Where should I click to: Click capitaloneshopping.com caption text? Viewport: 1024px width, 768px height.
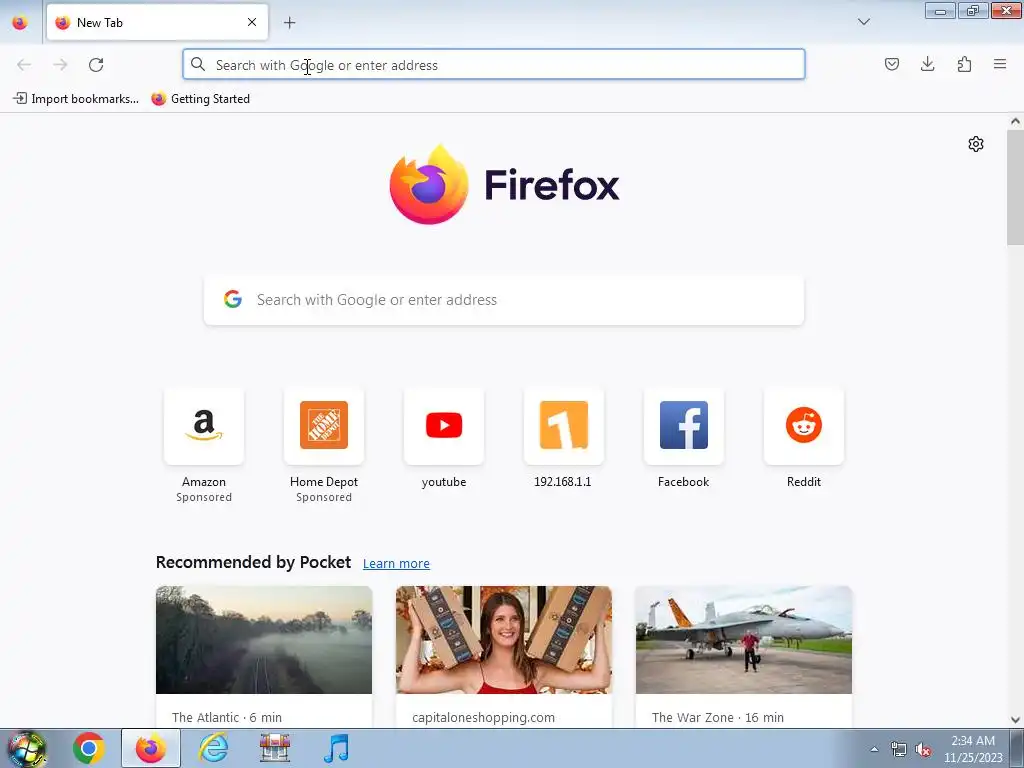click(483, 717)
